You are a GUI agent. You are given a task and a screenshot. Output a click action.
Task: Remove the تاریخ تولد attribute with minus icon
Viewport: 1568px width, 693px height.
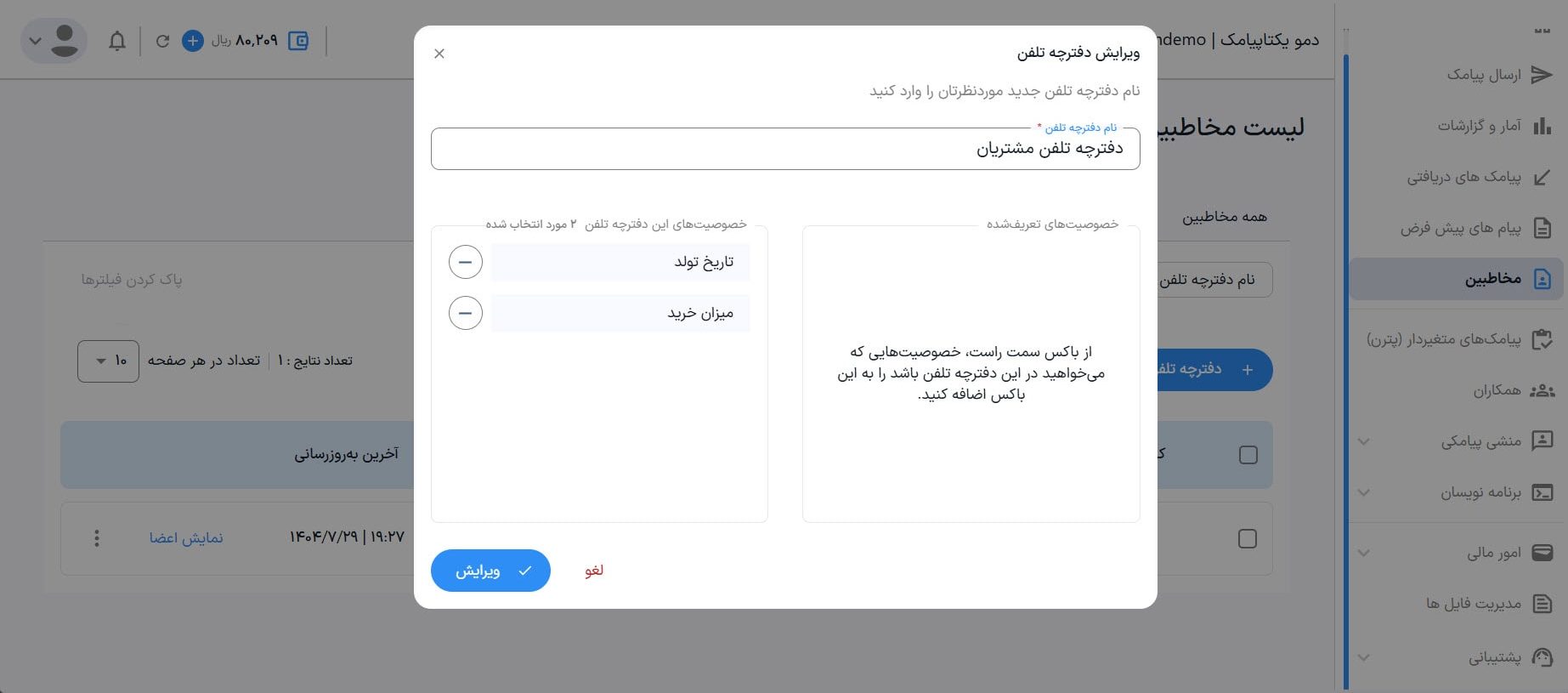point(465,262)
